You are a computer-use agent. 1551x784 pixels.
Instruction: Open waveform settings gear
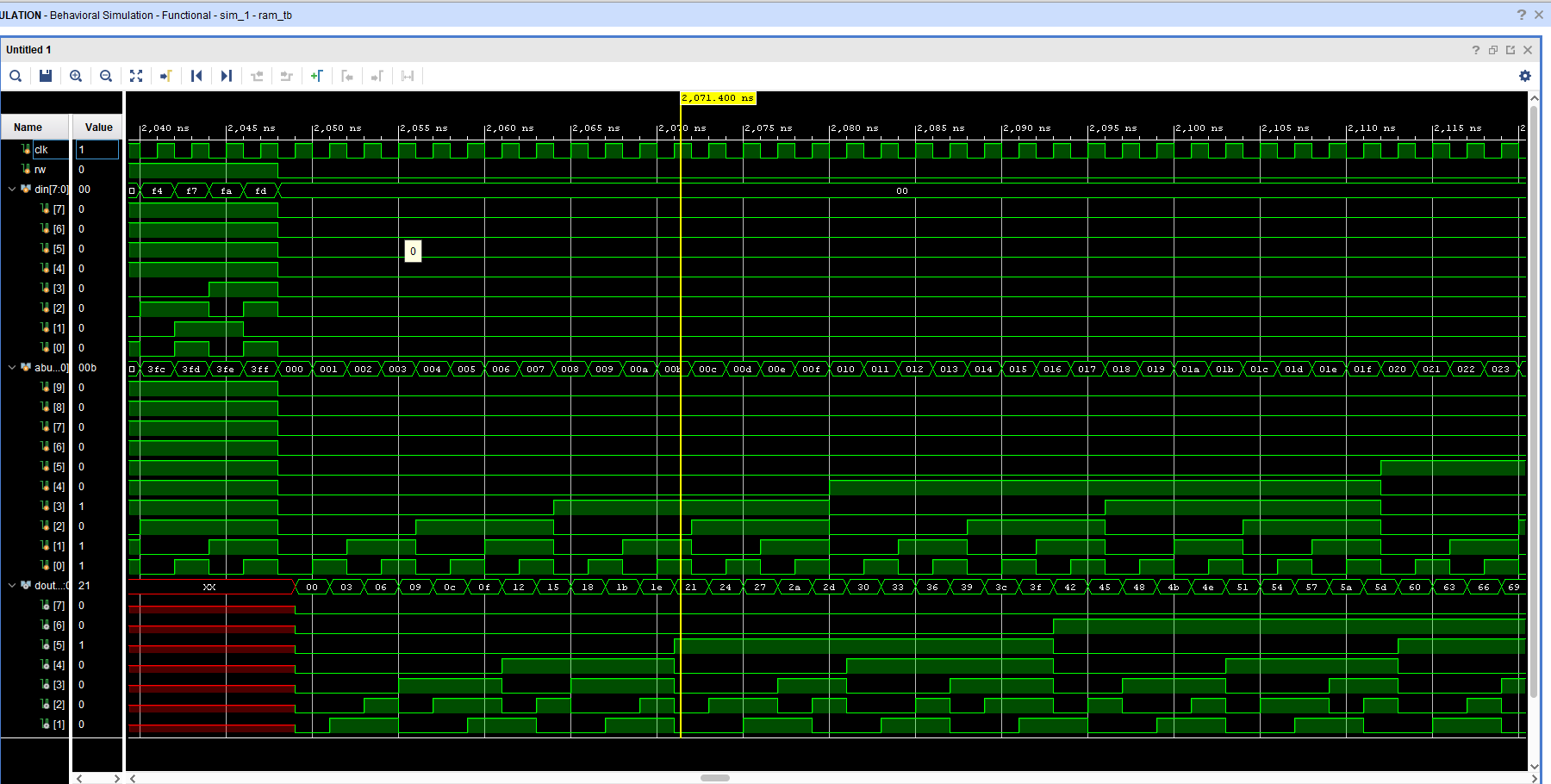coord(1525,76)
